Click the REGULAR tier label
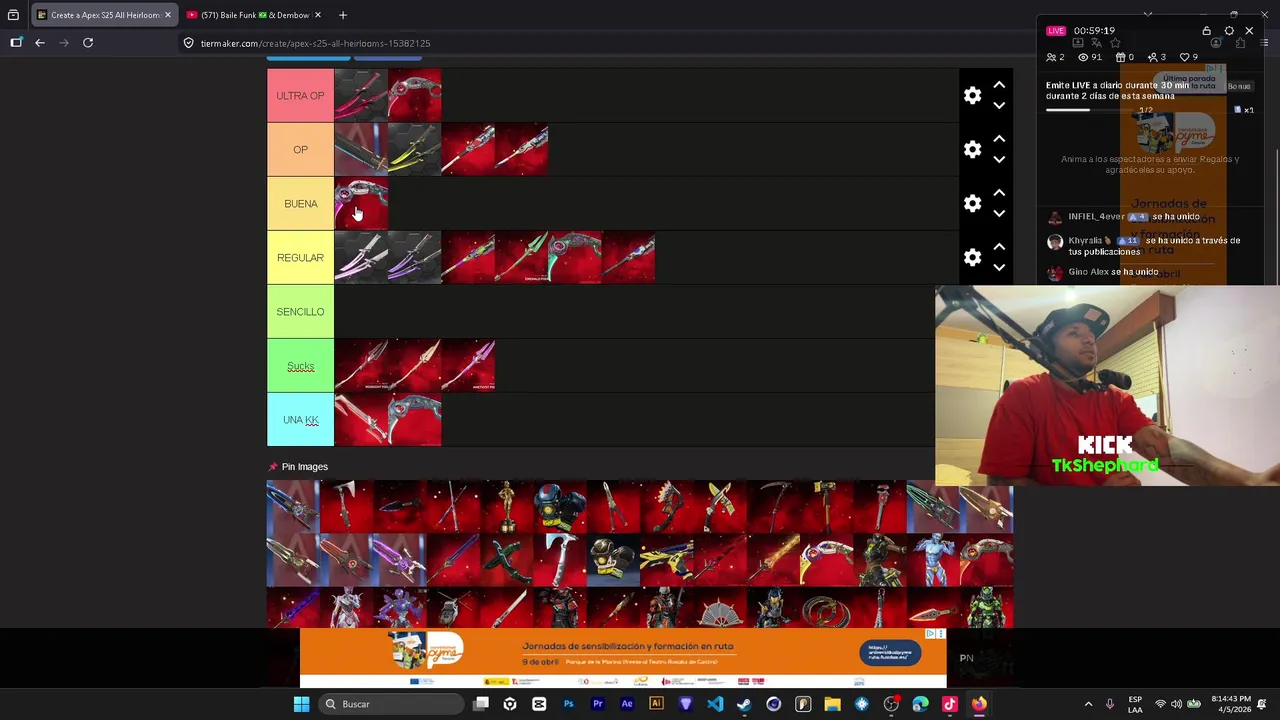Image resolution: width=1280 pixels, height=720 pixels. click(300, 257)
